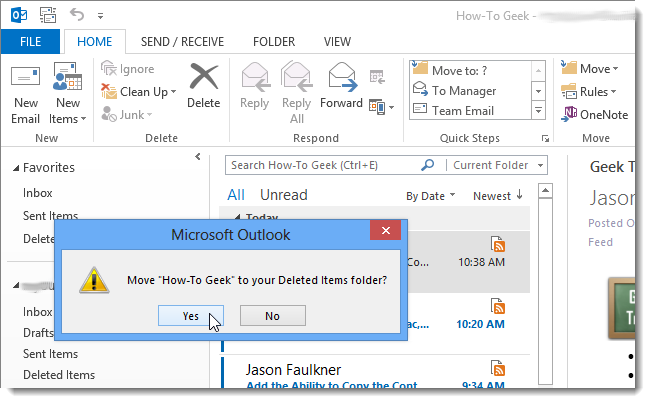Open the Move dropdown in ribbon
This screenshot has height=403, width=650.
coord(589,68)
